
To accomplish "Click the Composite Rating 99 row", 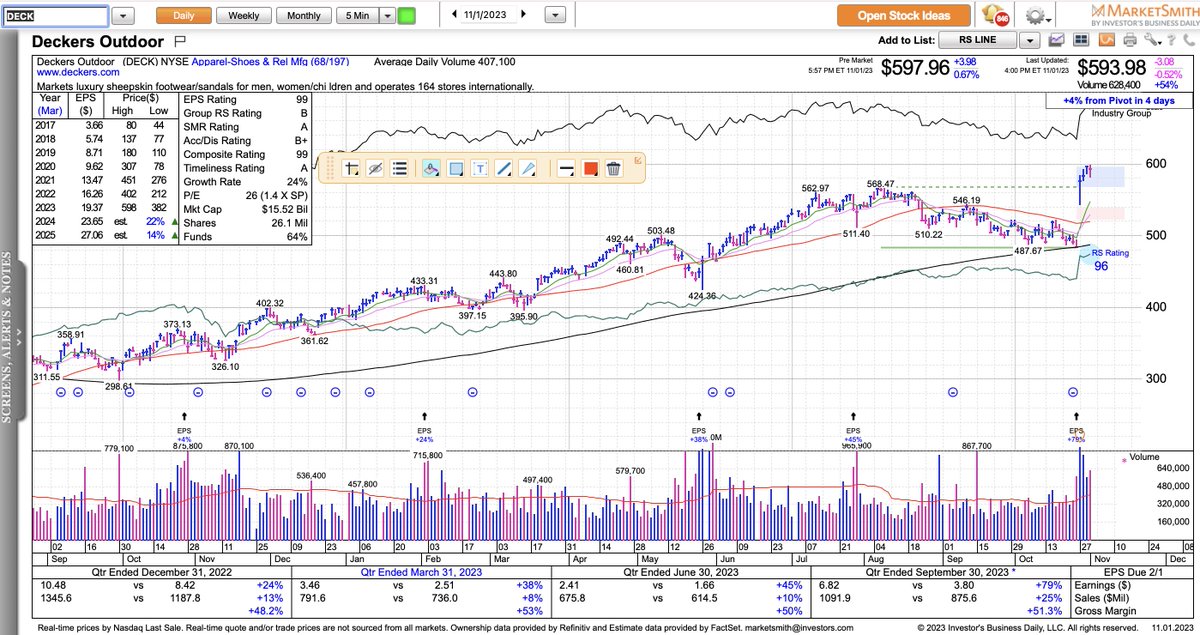I will click(246, 155).
